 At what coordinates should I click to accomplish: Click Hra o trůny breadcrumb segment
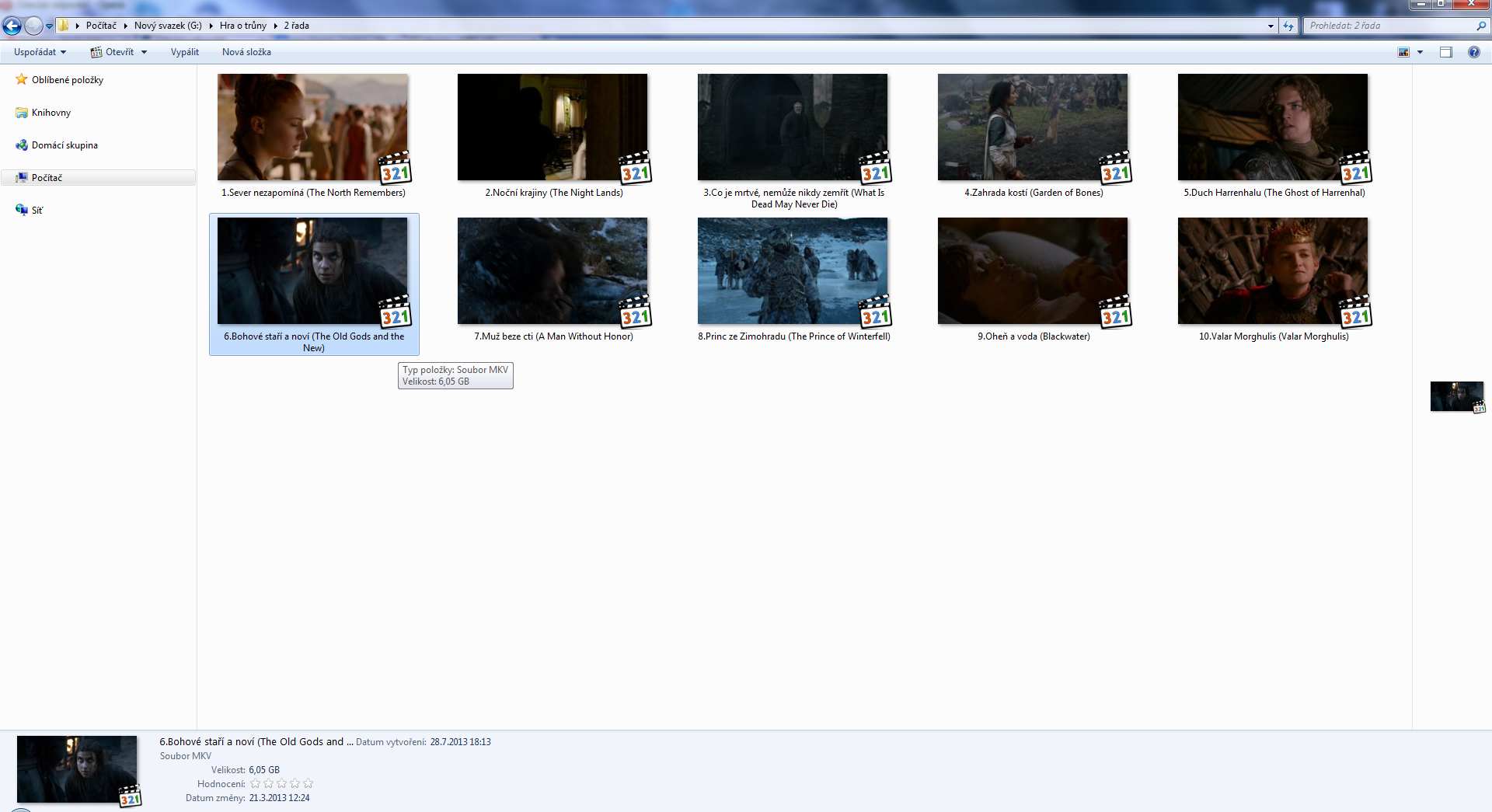pyautogui.click(x=242, y=26)
